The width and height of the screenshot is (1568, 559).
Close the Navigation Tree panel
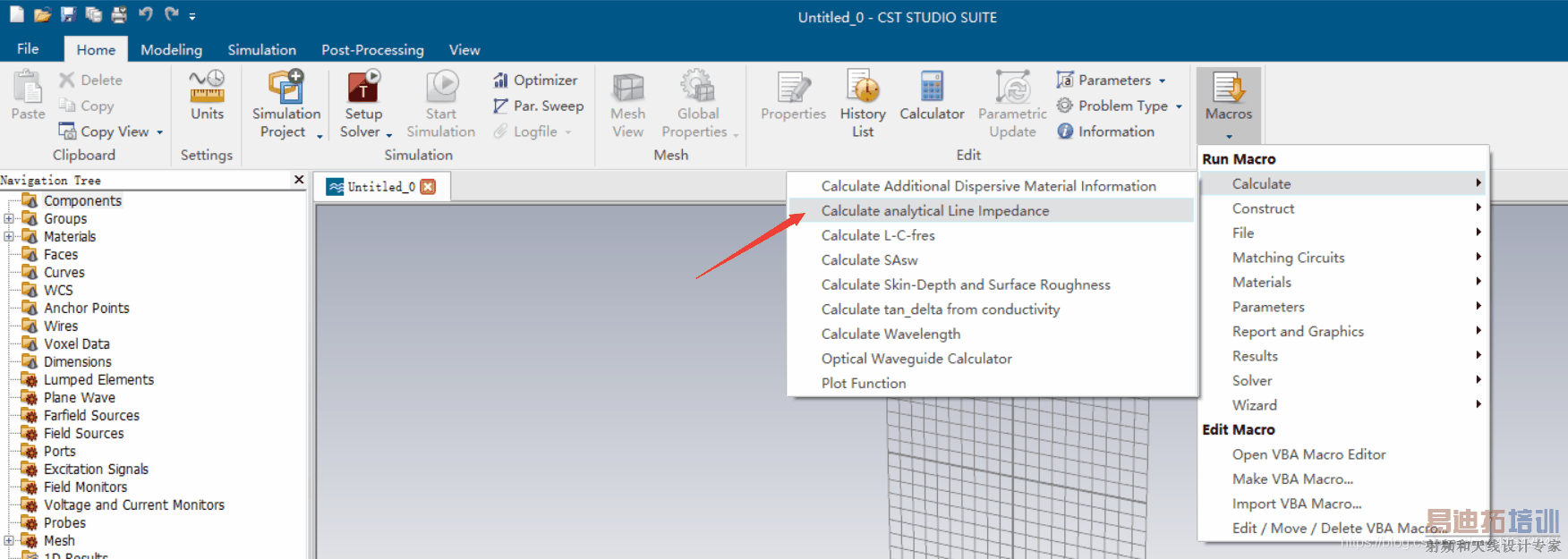299,180
